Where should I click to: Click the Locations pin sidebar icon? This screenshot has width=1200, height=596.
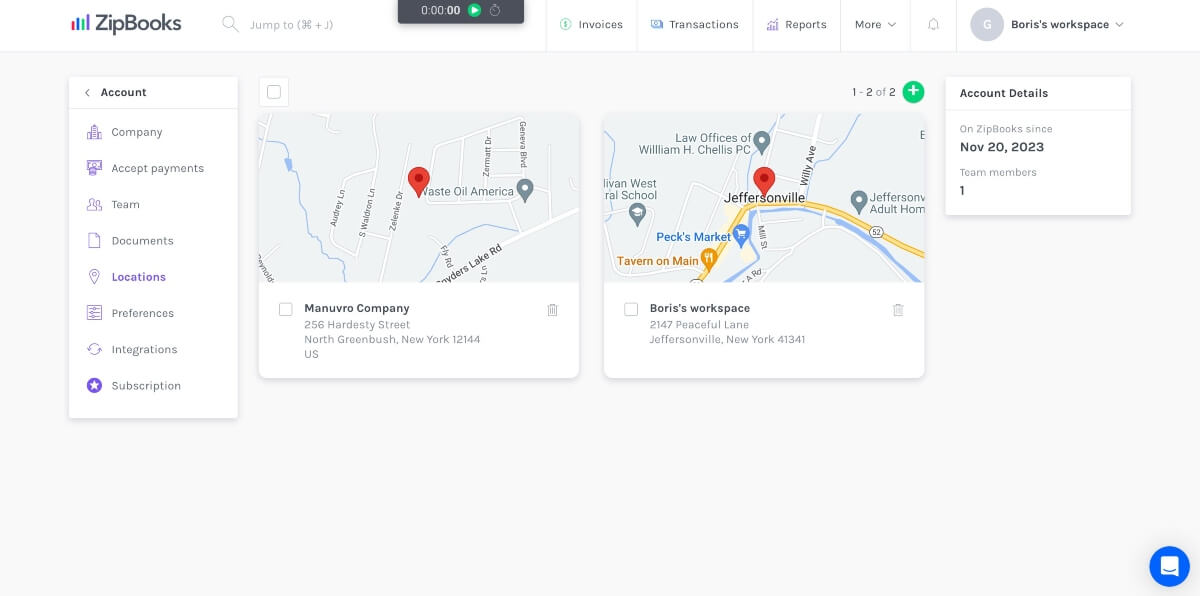click(x=94, y=277)
